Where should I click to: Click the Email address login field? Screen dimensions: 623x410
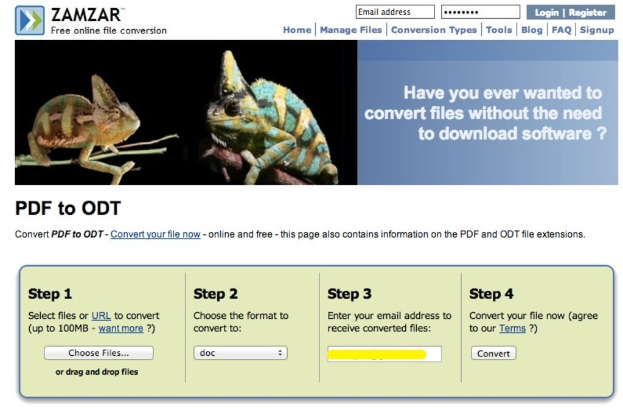(395, 12)
